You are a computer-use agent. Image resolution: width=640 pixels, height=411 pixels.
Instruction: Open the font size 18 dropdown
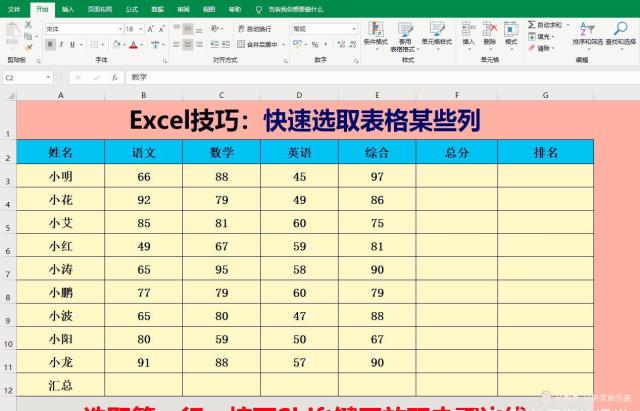pos(141,29)
